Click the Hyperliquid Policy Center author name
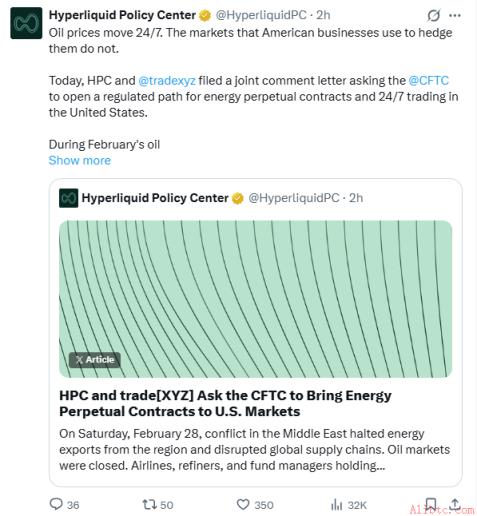 point(122,15)
